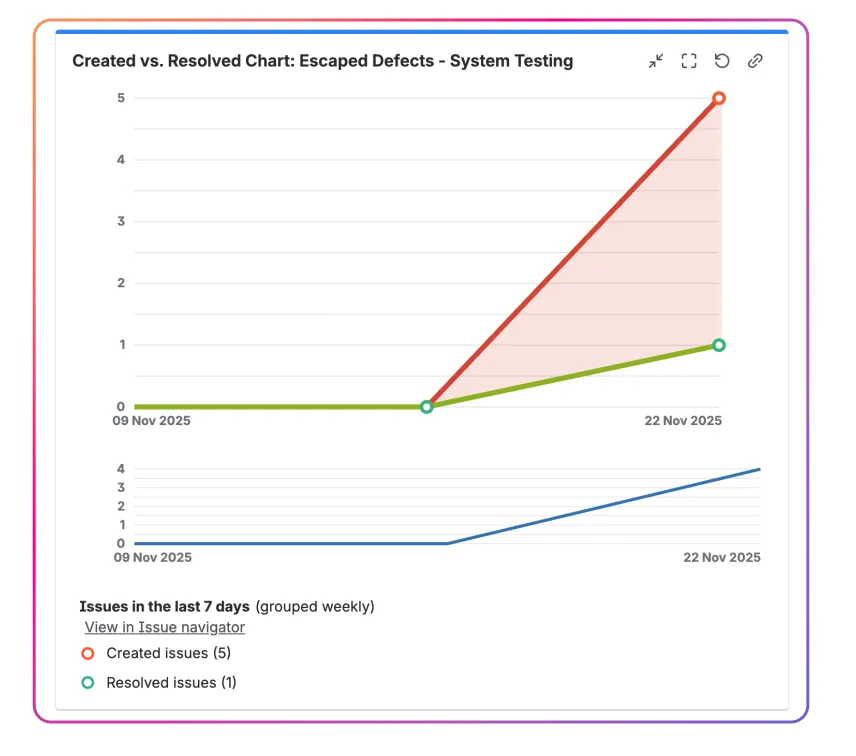Refresh the Created vs. Resolved chart data
The width and height of the screenshot is (856, 756).
[x=721, y=61]
